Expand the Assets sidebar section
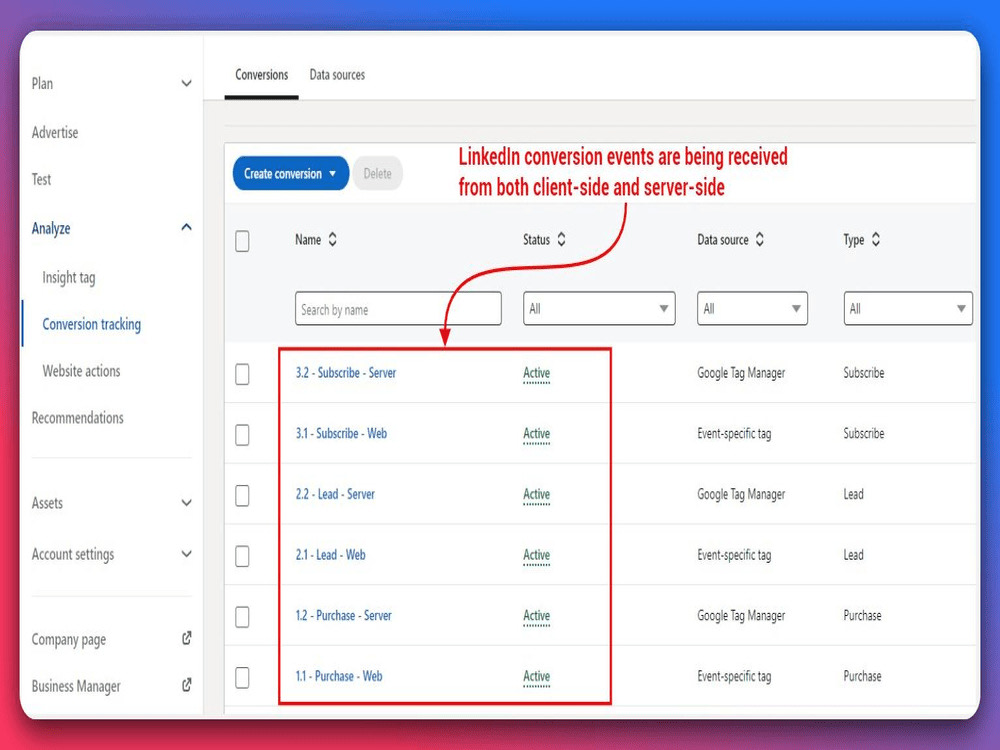 pyautogui.click(x=186, y=503)
